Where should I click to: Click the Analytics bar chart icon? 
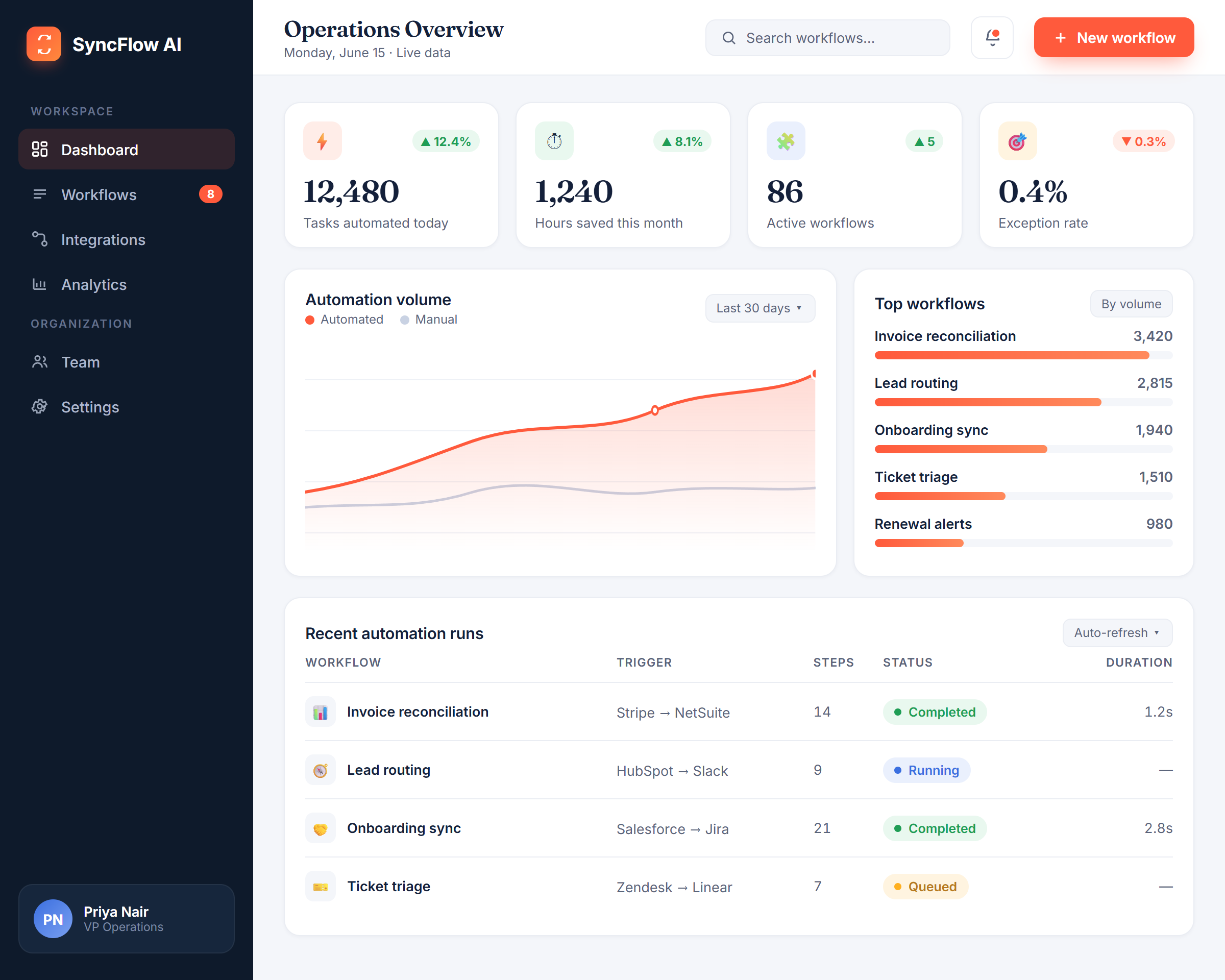coord(39,284)
